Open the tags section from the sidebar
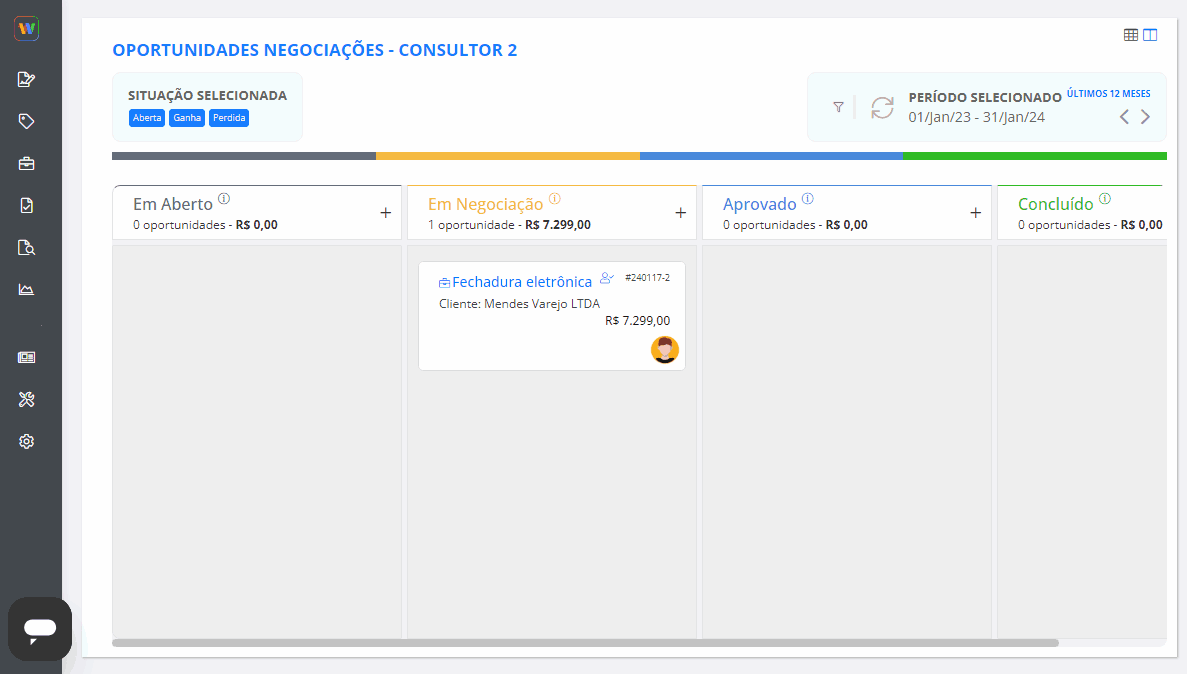This screenshot has height=674, width=1187. tap(26, 121)
